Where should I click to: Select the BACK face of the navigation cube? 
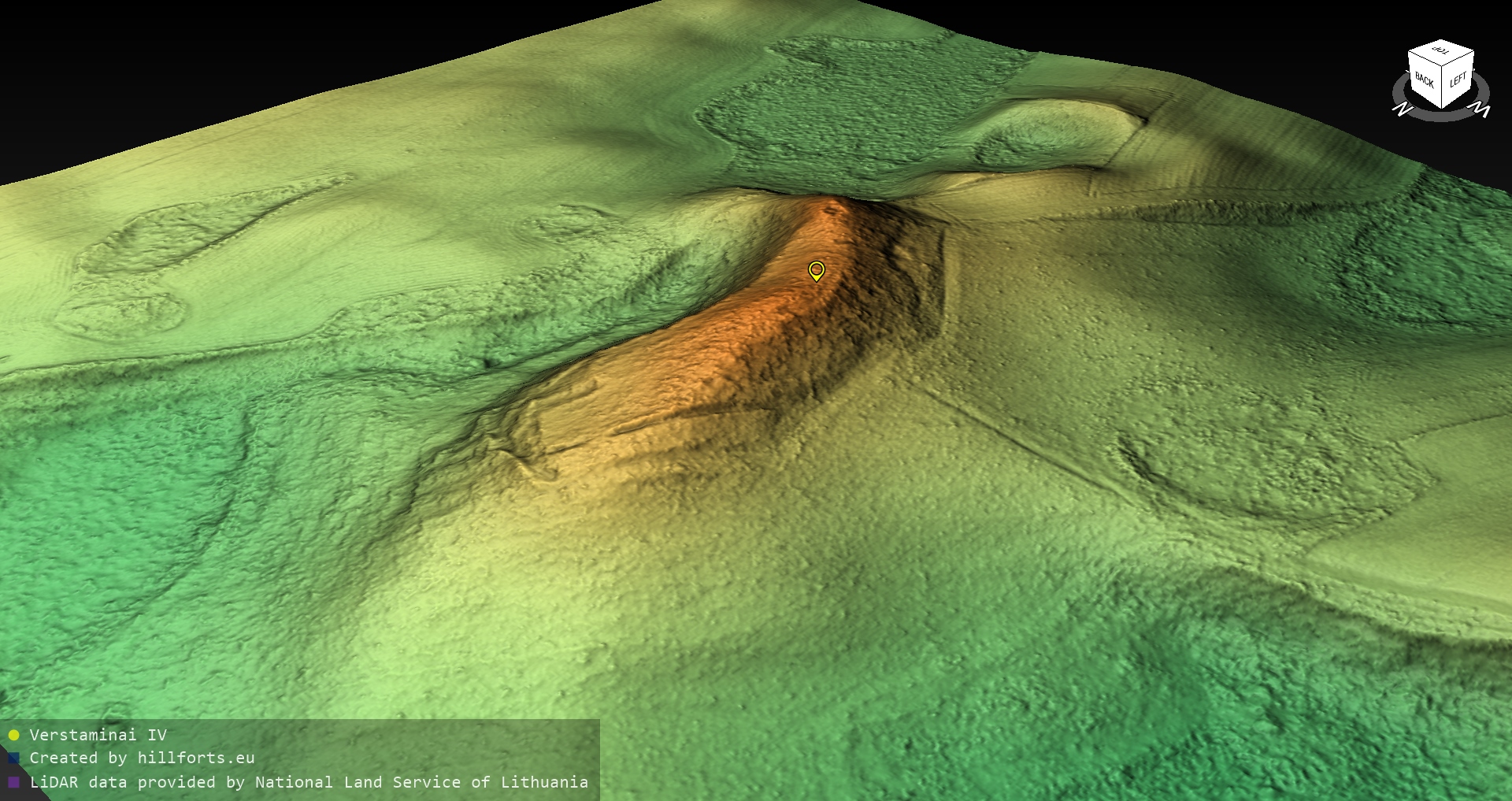point(1424,80)
